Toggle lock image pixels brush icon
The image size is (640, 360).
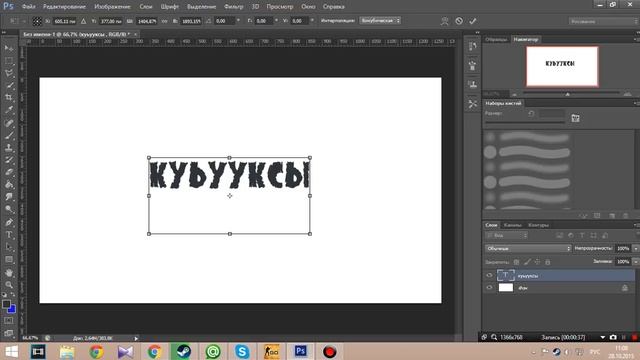click(x=527, y=262)
